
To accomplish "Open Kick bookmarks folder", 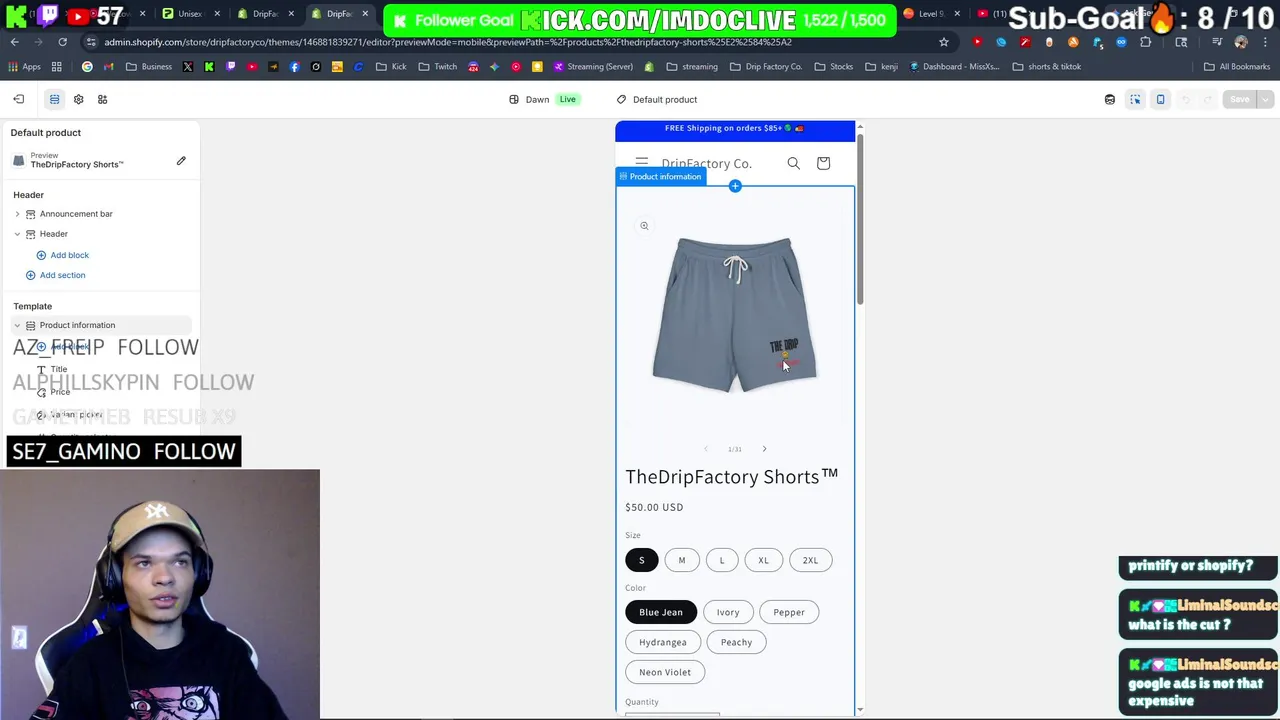I will point(391,67).
